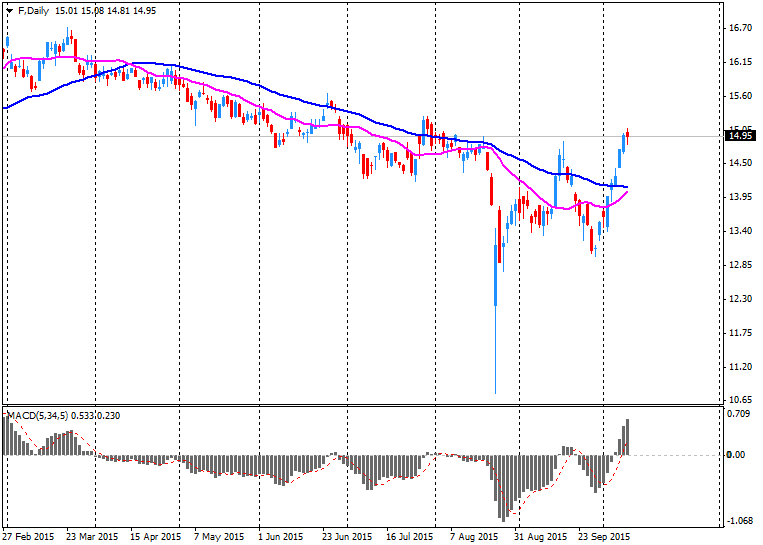The height and width of the screenshot is (545, 763).
Task: Click the 23 Sep 2015 date label
Action: pos(604,537)
